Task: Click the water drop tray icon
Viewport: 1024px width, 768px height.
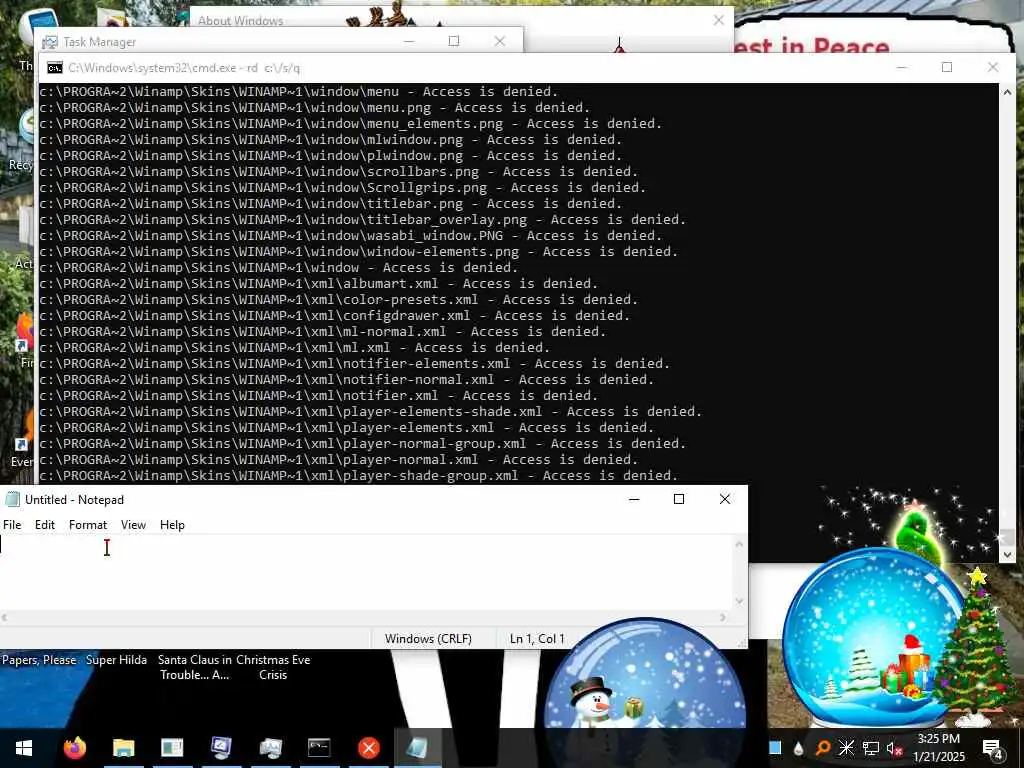Action: tap(798, 748)
